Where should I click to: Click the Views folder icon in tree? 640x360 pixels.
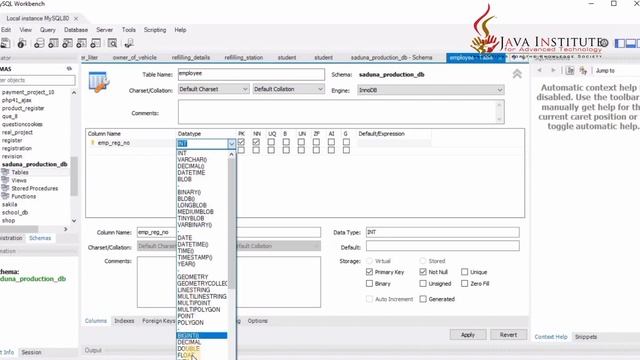(x=5, y=180)
